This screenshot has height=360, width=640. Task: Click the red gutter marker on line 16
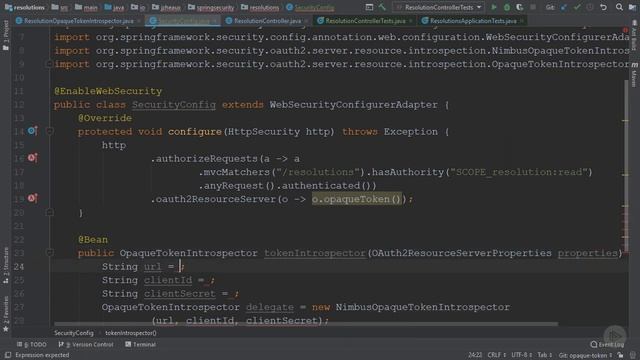[32, 158]
